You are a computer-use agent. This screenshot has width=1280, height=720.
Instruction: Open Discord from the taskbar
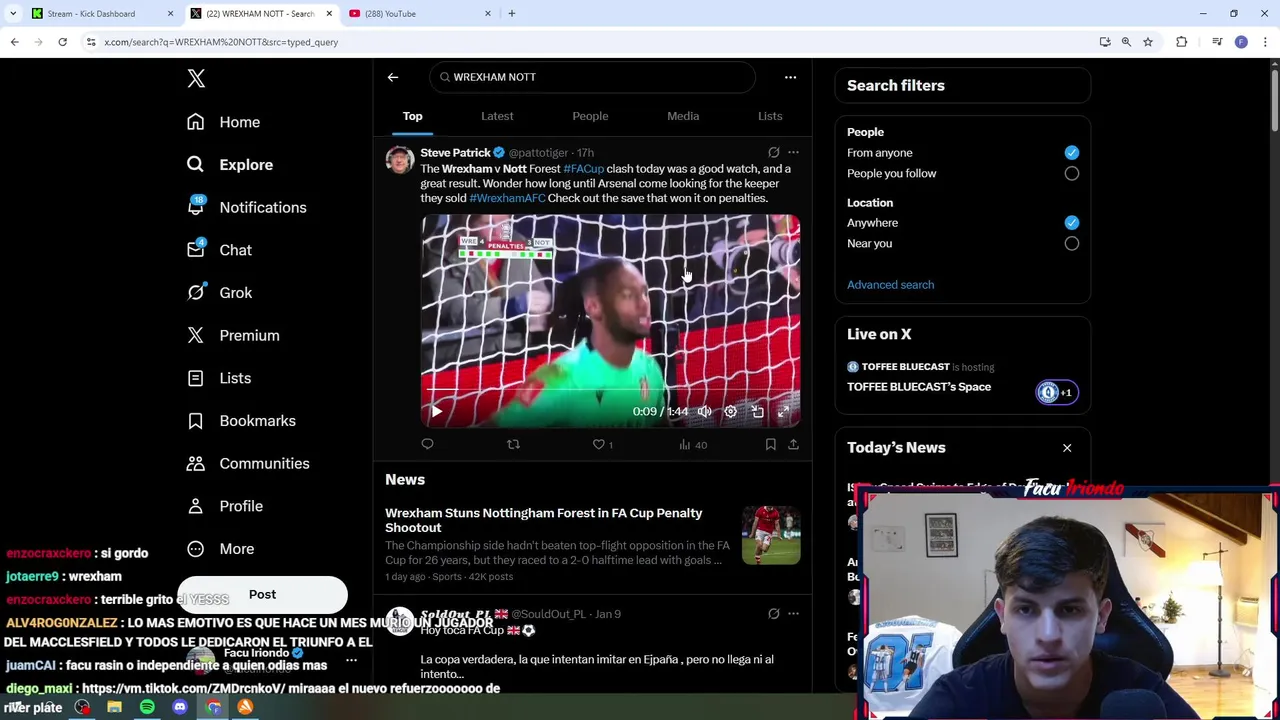click(180, 707)
